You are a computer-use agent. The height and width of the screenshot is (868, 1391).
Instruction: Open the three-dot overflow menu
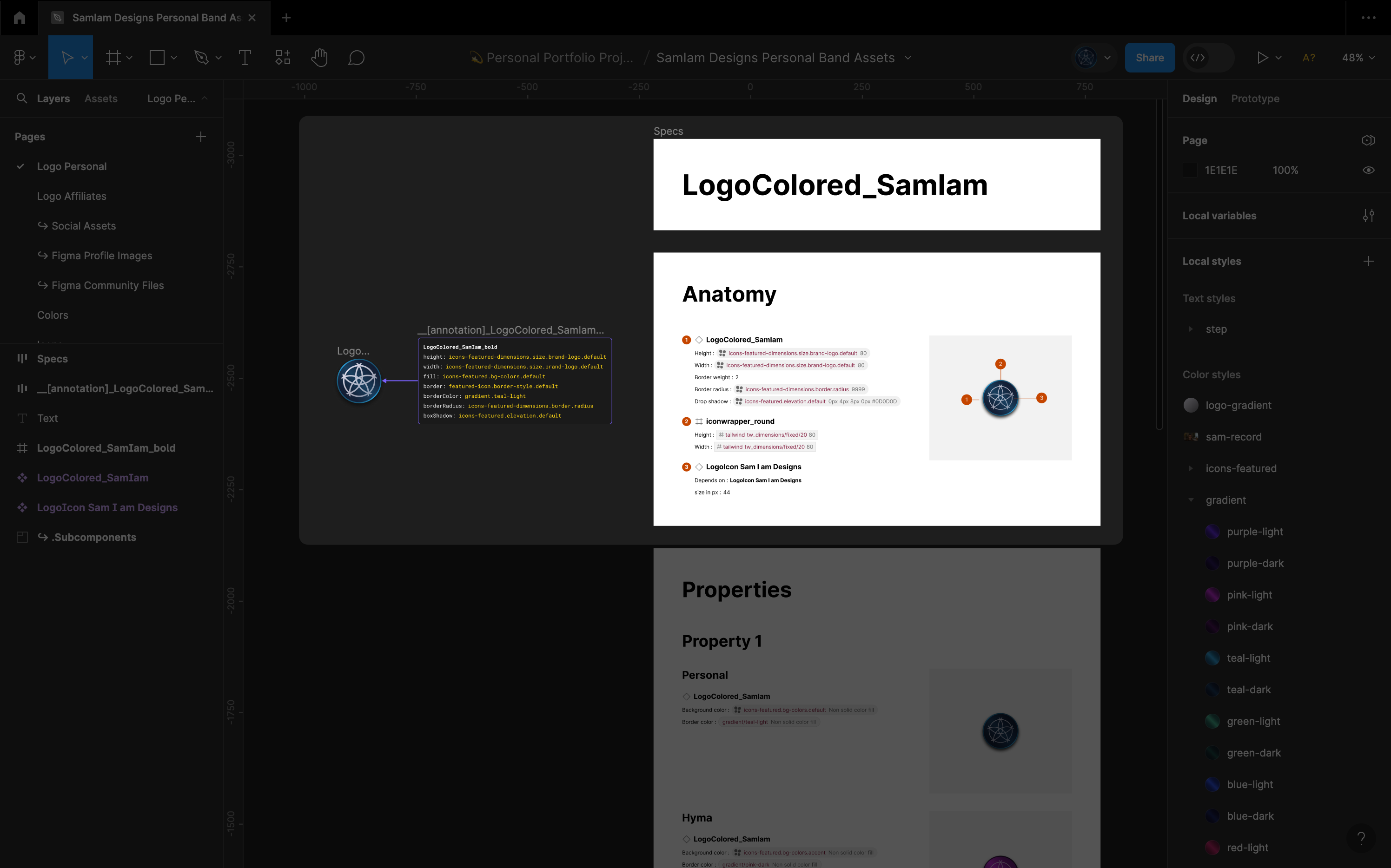point(1368,18)
